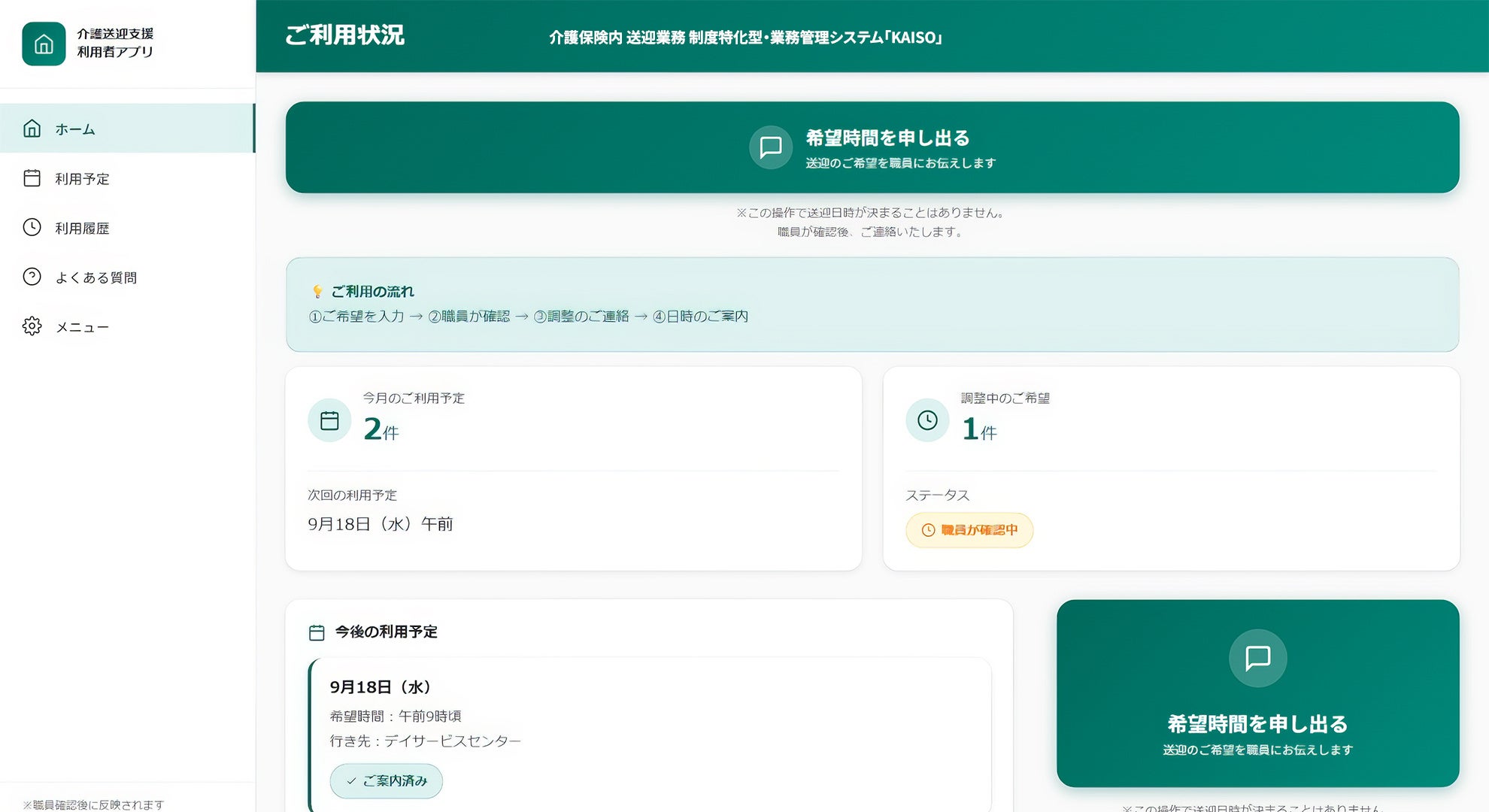This screenshot has width=1489, height=812.
Task: Open よくある質問 from sidebar
Action: [96, 277]
